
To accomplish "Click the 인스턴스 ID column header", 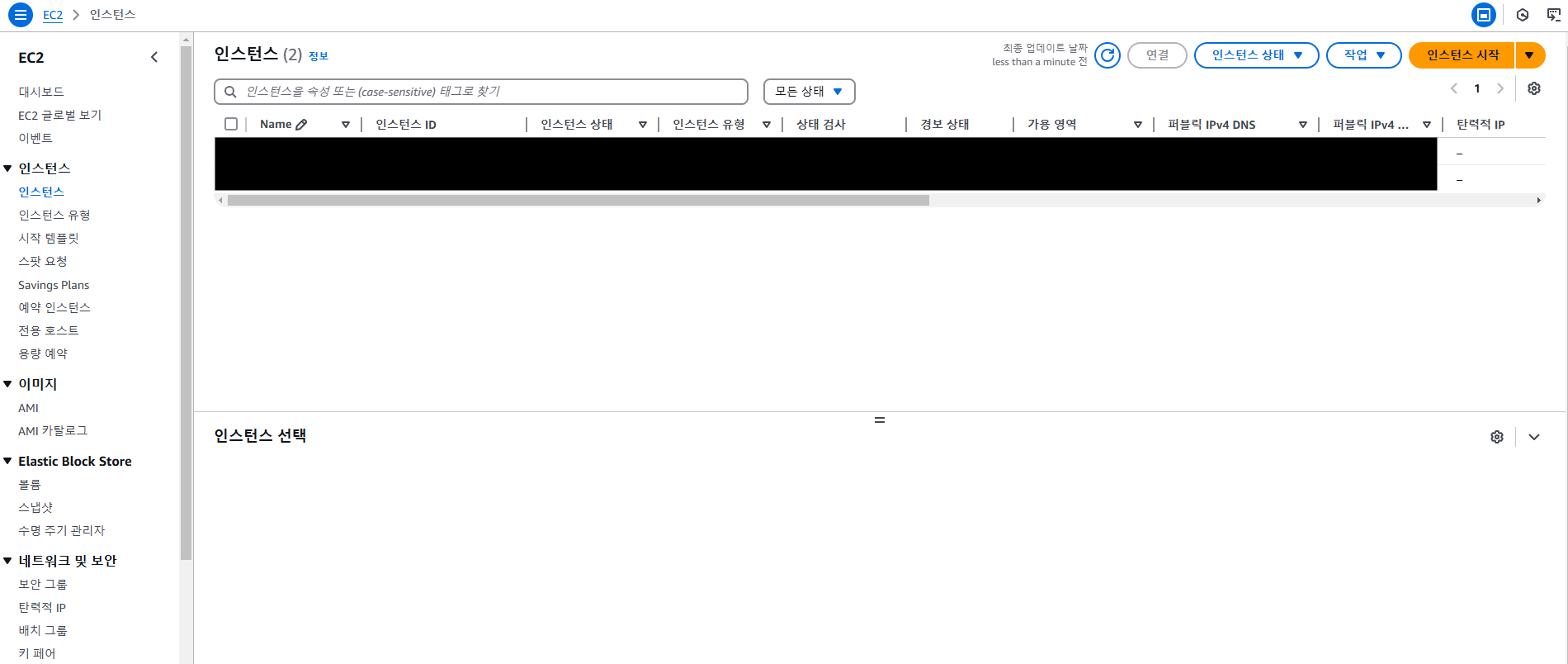I will click(x=406, y=125).
